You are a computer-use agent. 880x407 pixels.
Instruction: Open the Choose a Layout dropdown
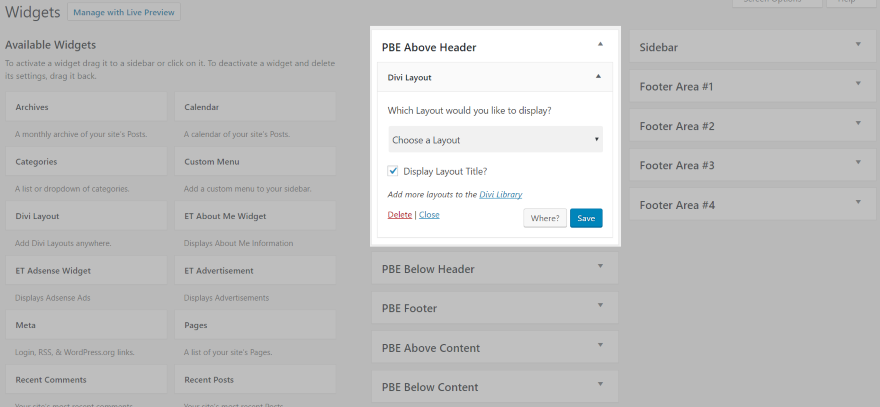495,140
